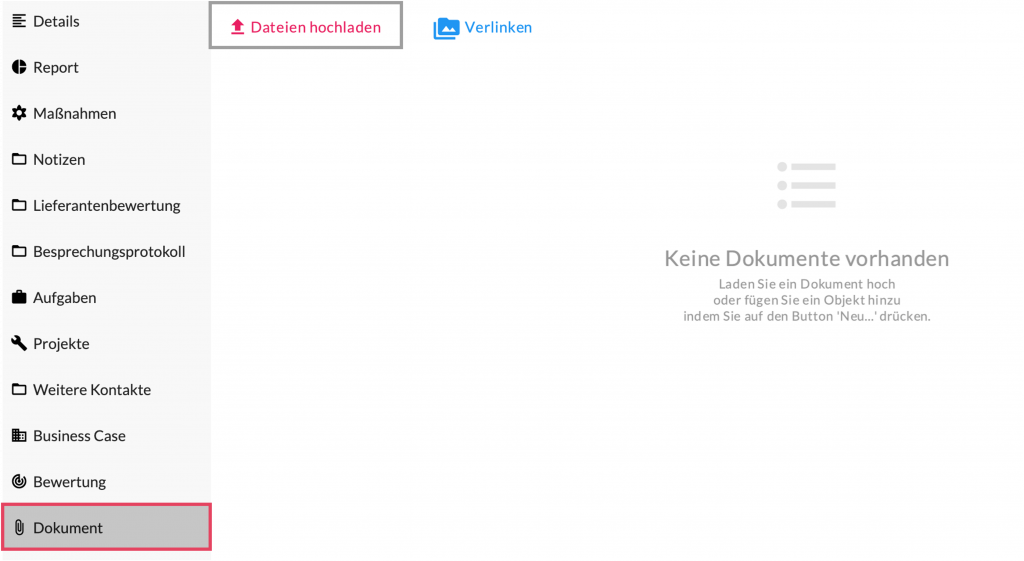
Task: Open the Notizen section
Action: pyautogui.click(x=59, y=159)
